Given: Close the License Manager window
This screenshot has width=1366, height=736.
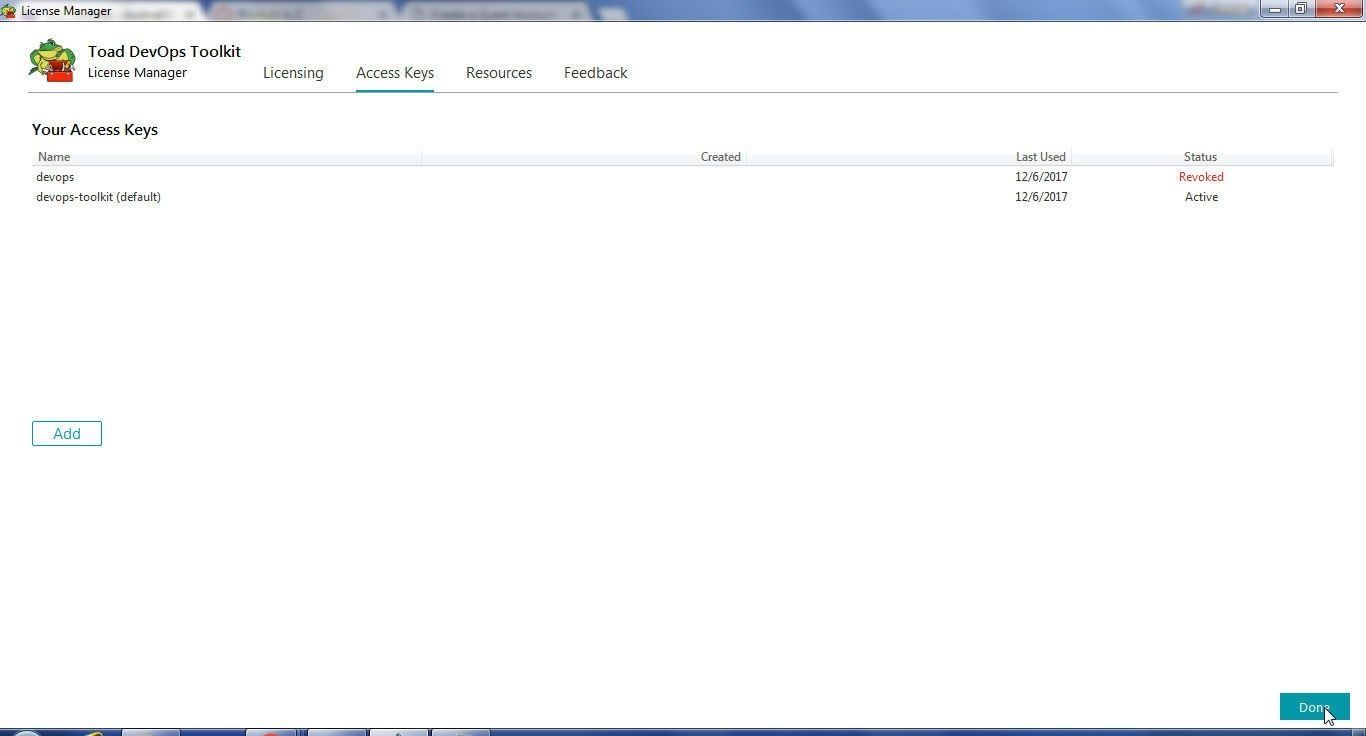Looking at the screenshot, I should coord(1339,9).
